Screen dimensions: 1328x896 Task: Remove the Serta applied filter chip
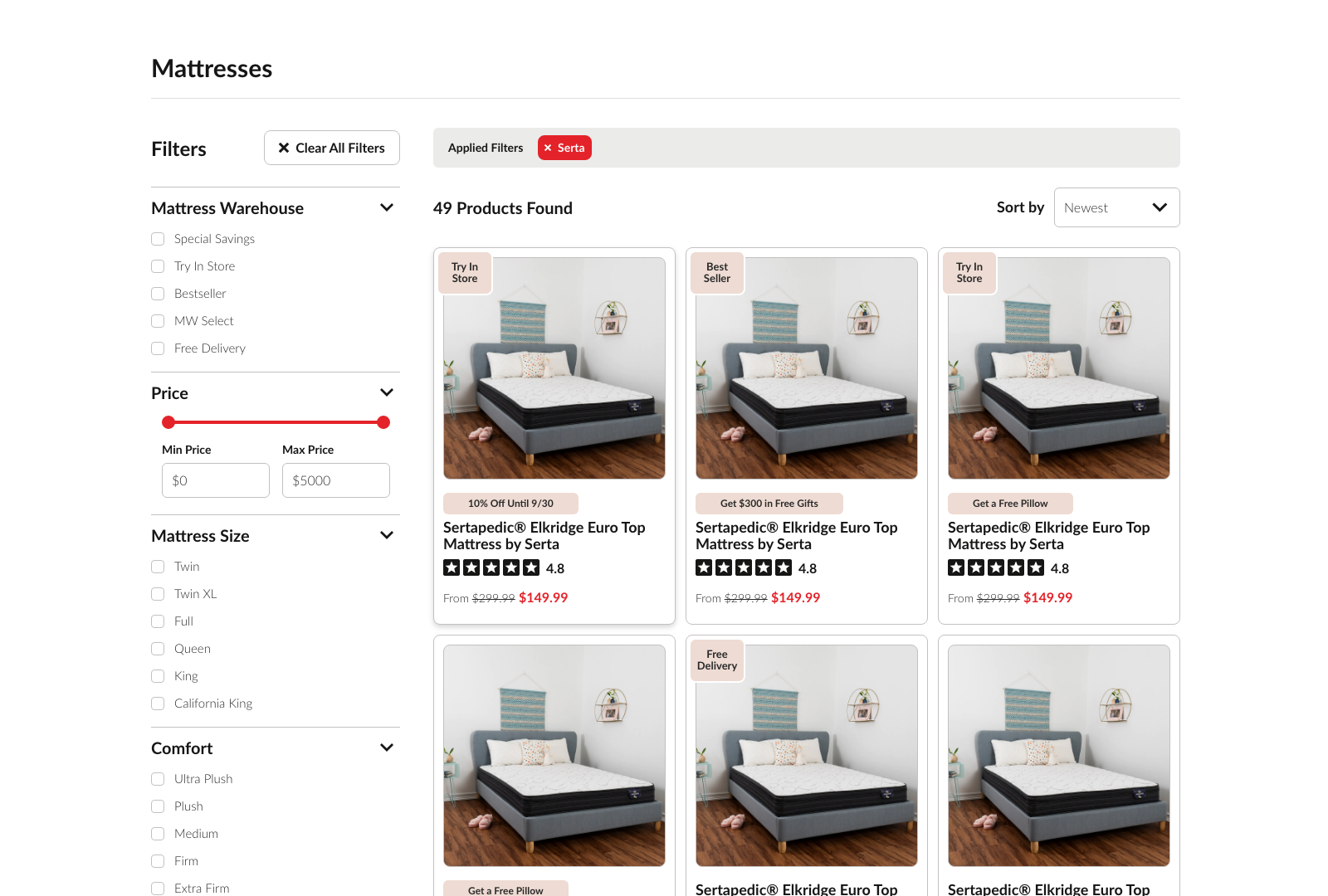point(564,148)
